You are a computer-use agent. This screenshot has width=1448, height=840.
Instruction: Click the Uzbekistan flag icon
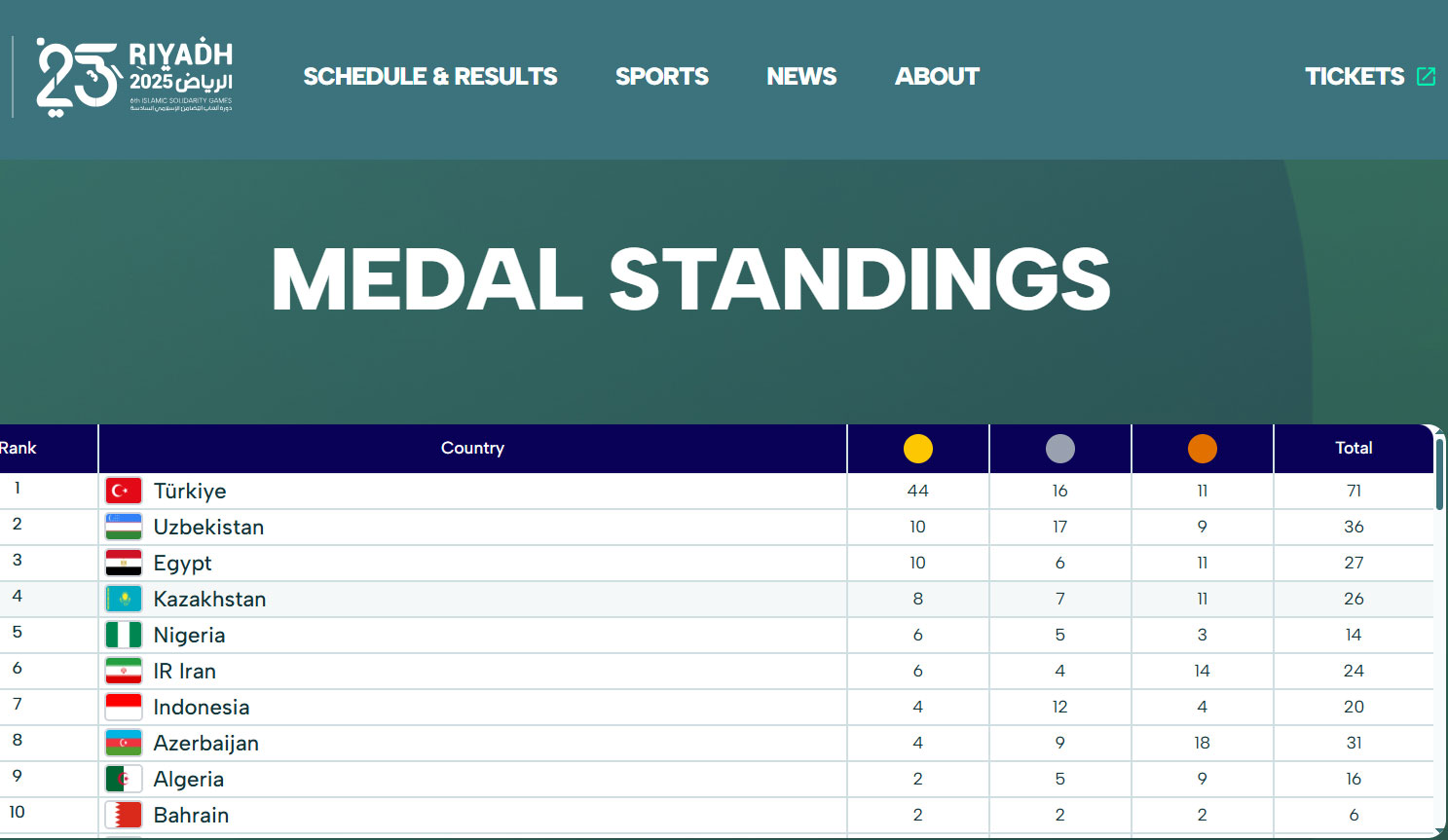124,527
